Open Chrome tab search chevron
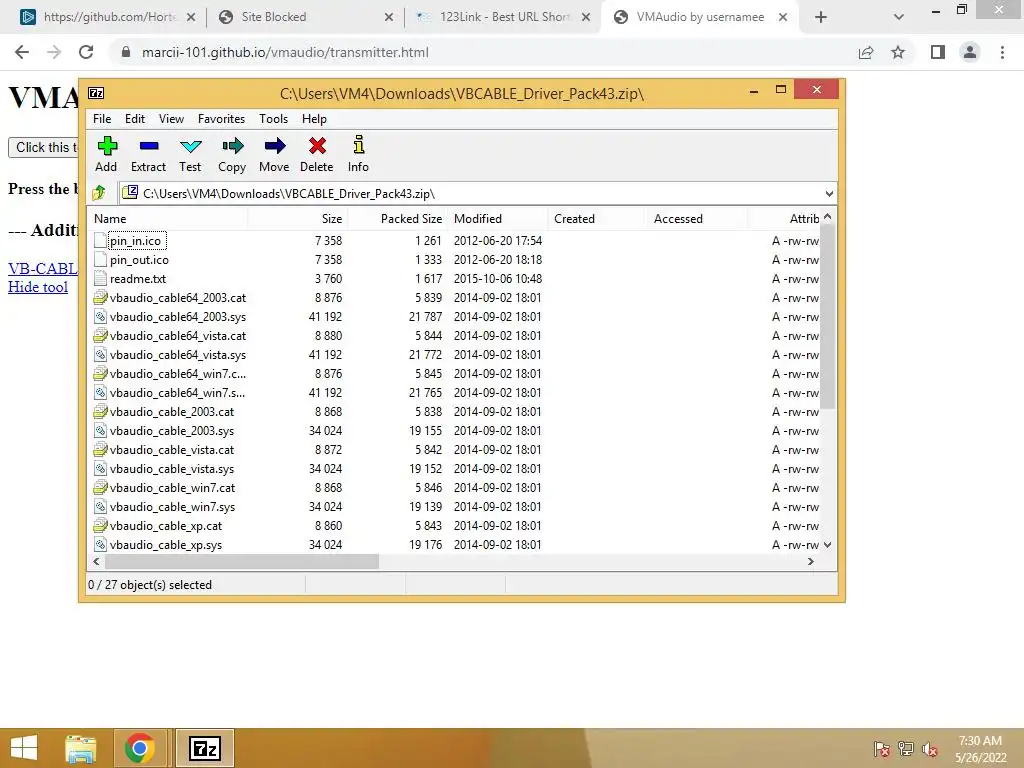The height and width of the screenshot is (768, 1024). coord(899,17)
